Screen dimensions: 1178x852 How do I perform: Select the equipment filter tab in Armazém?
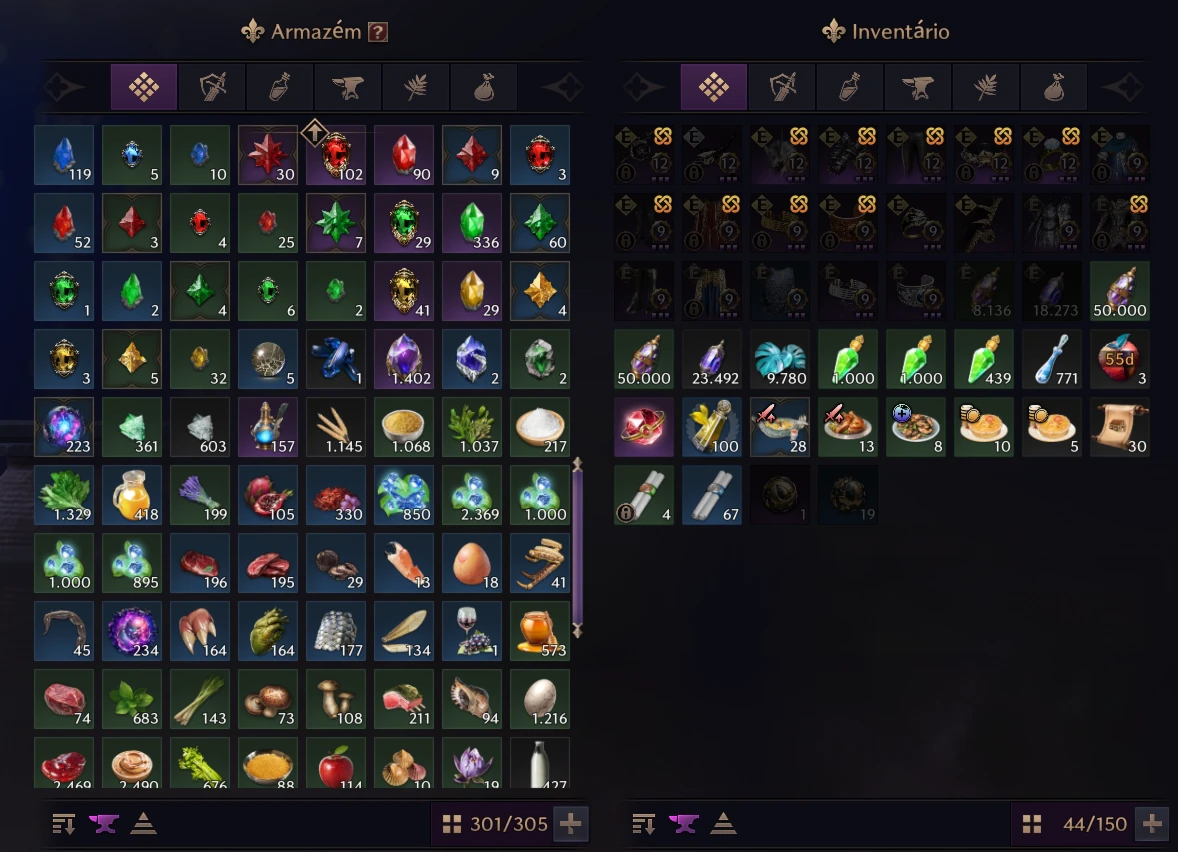click(x=212, y=87)
